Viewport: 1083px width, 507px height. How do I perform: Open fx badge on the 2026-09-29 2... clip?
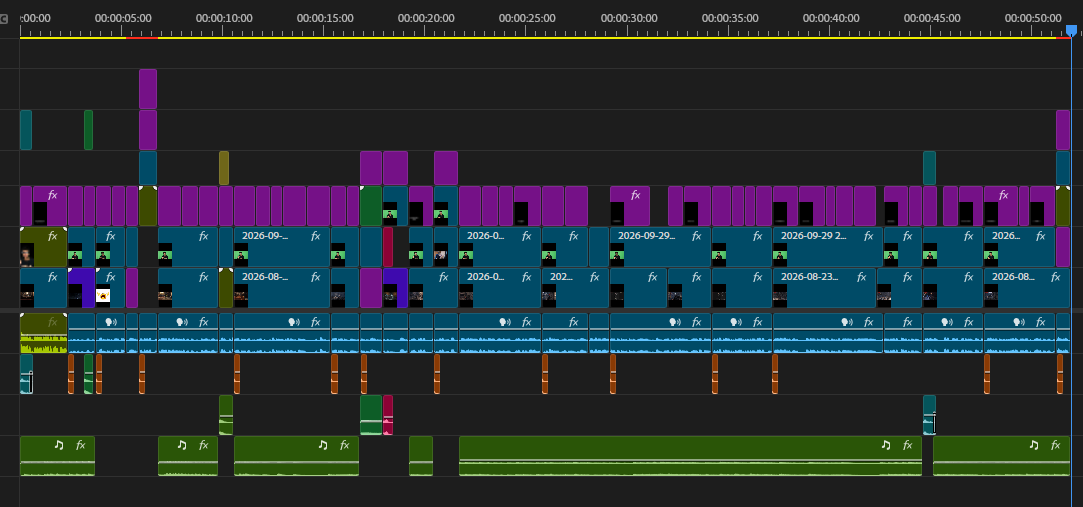point(868,236)
